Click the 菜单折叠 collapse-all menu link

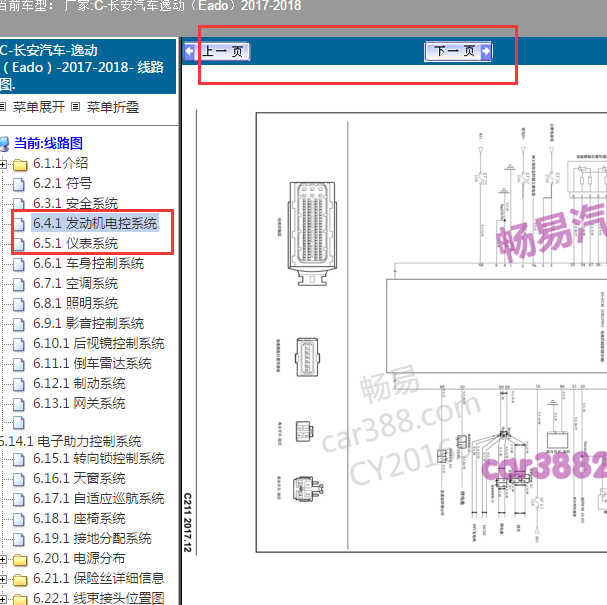click(x=113, y=107)
